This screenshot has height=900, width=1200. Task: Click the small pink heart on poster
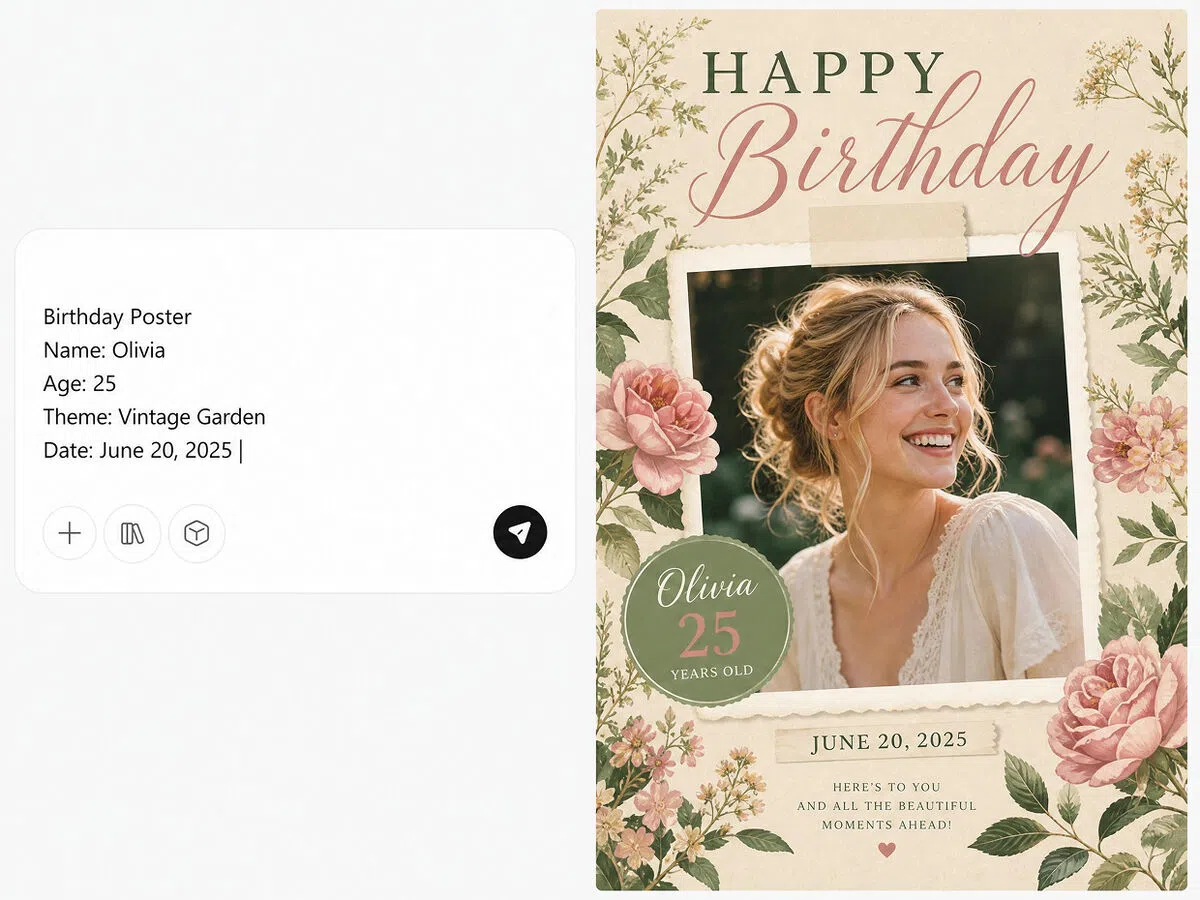(886, 850)
